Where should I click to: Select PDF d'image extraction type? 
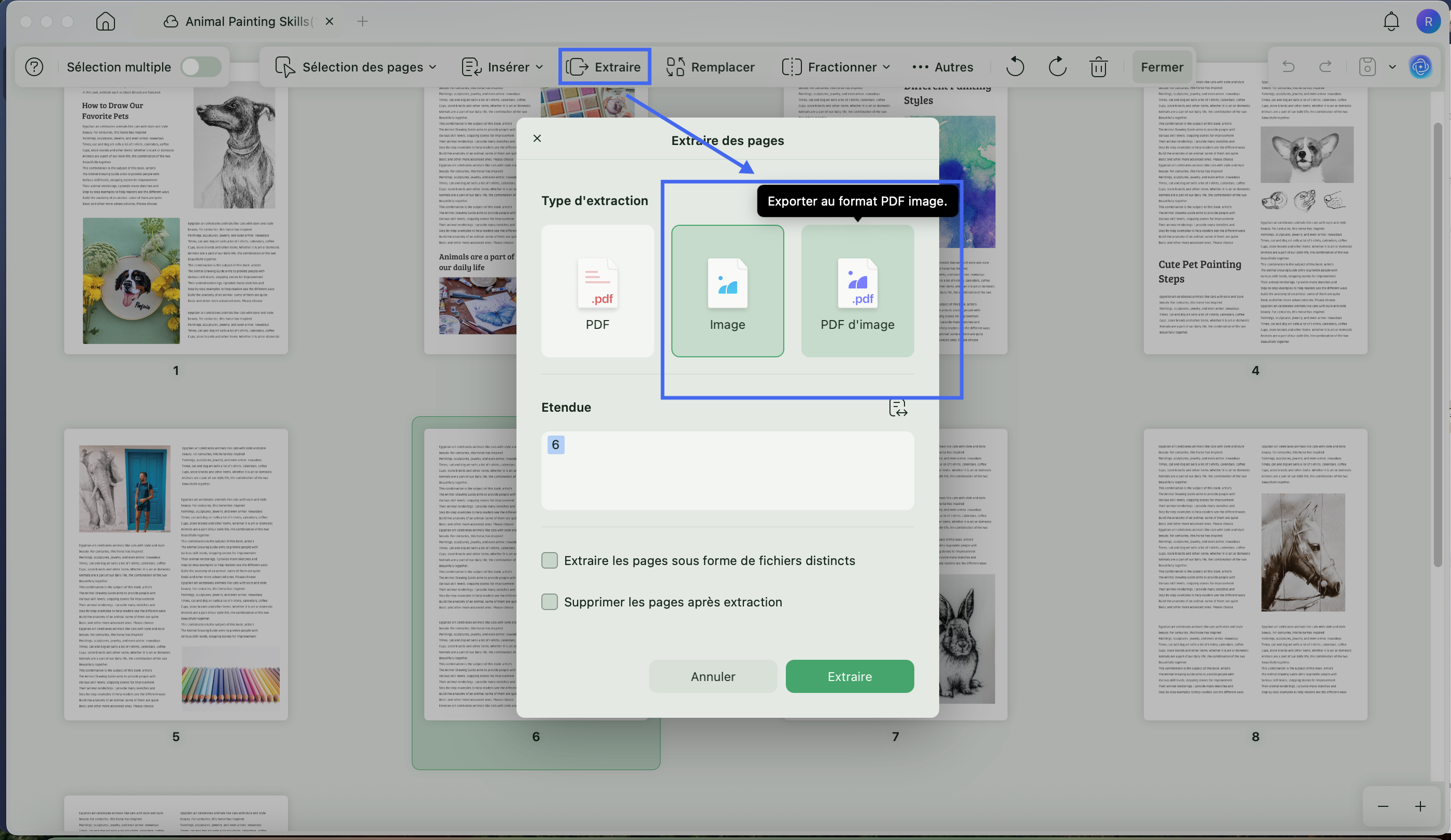point(857,291)
